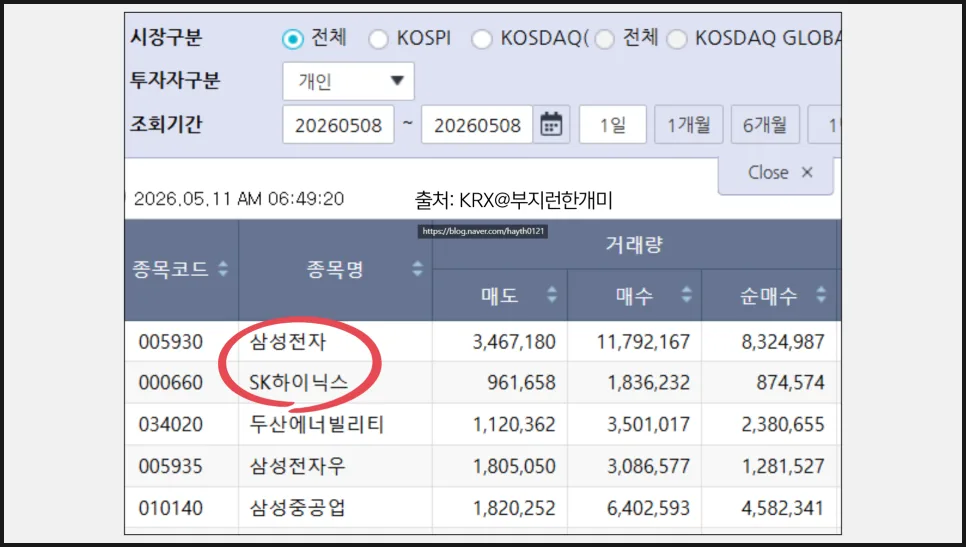Screen dimensions: 966x547
Task: Select the first 전체 market radio button
Action: click(293, 39)
